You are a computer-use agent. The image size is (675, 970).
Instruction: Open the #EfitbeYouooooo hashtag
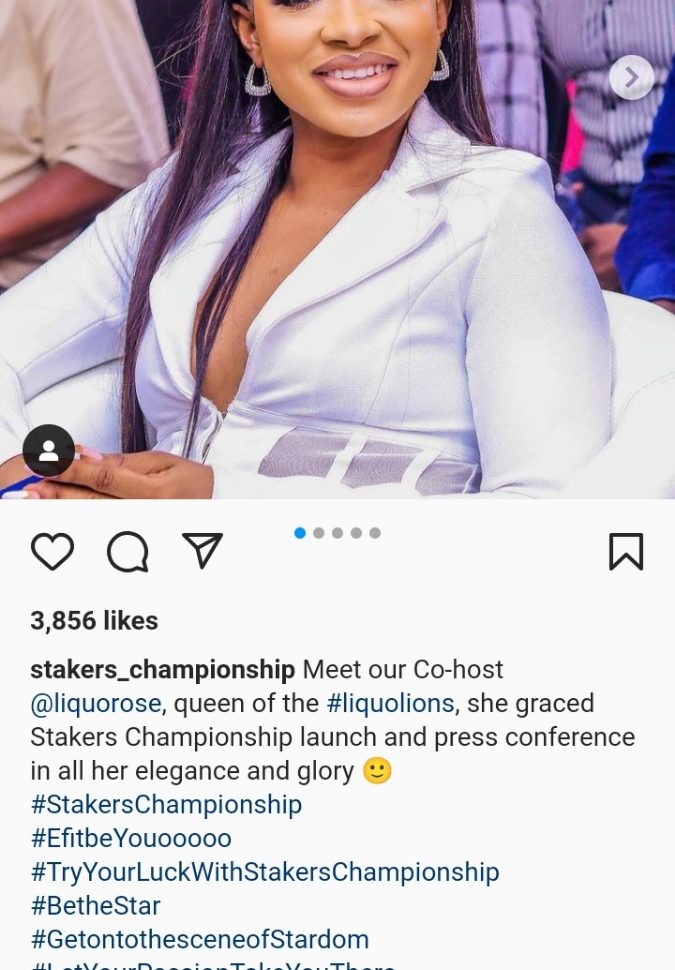point(131,838)
